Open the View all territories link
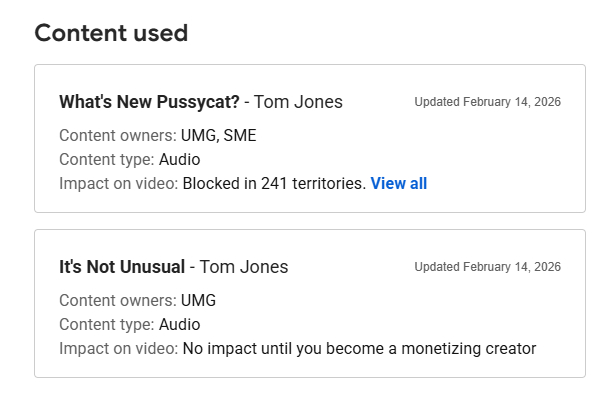 (x=398, y=184)
